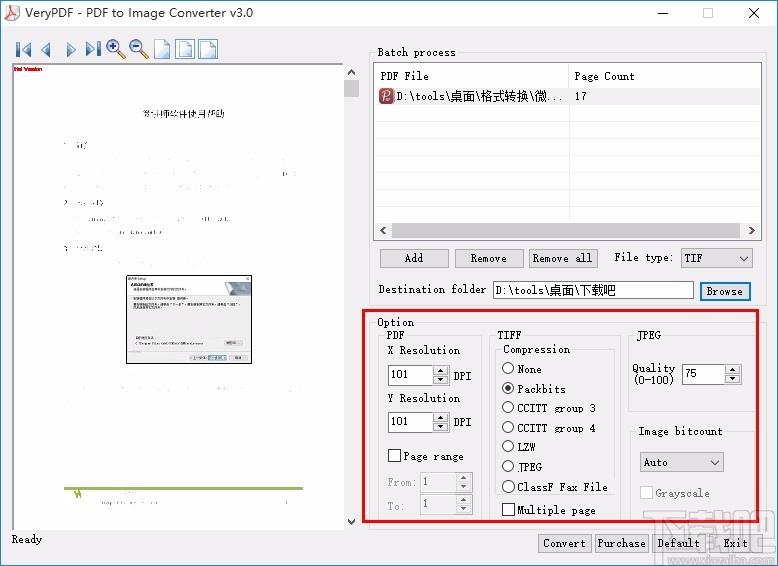This screenshot has height=566, width=778.
Task: Decrease page range To value
Action: (463, 508)
